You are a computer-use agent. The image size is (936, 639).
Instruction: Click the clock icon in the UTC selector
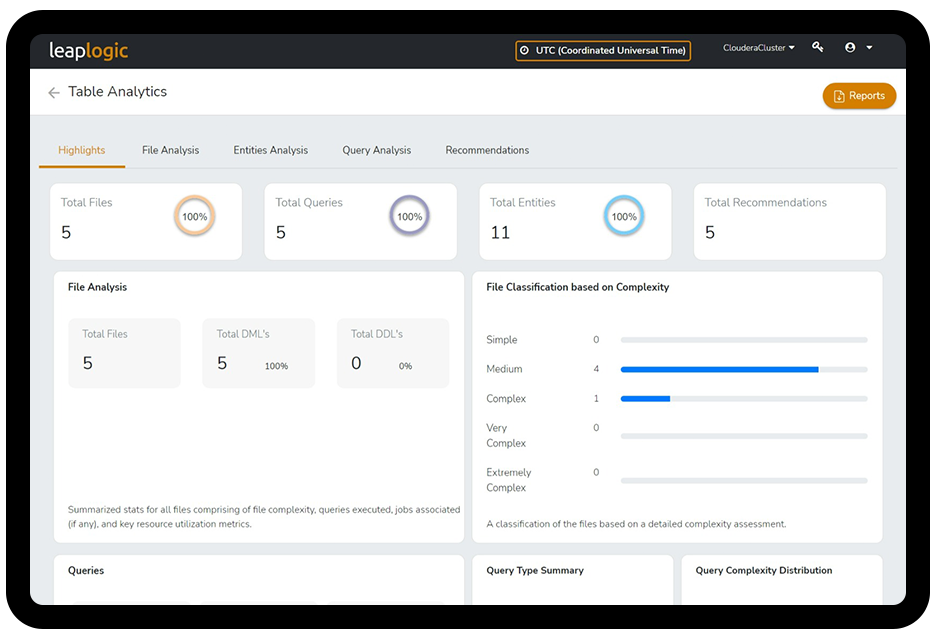(525, 50)
